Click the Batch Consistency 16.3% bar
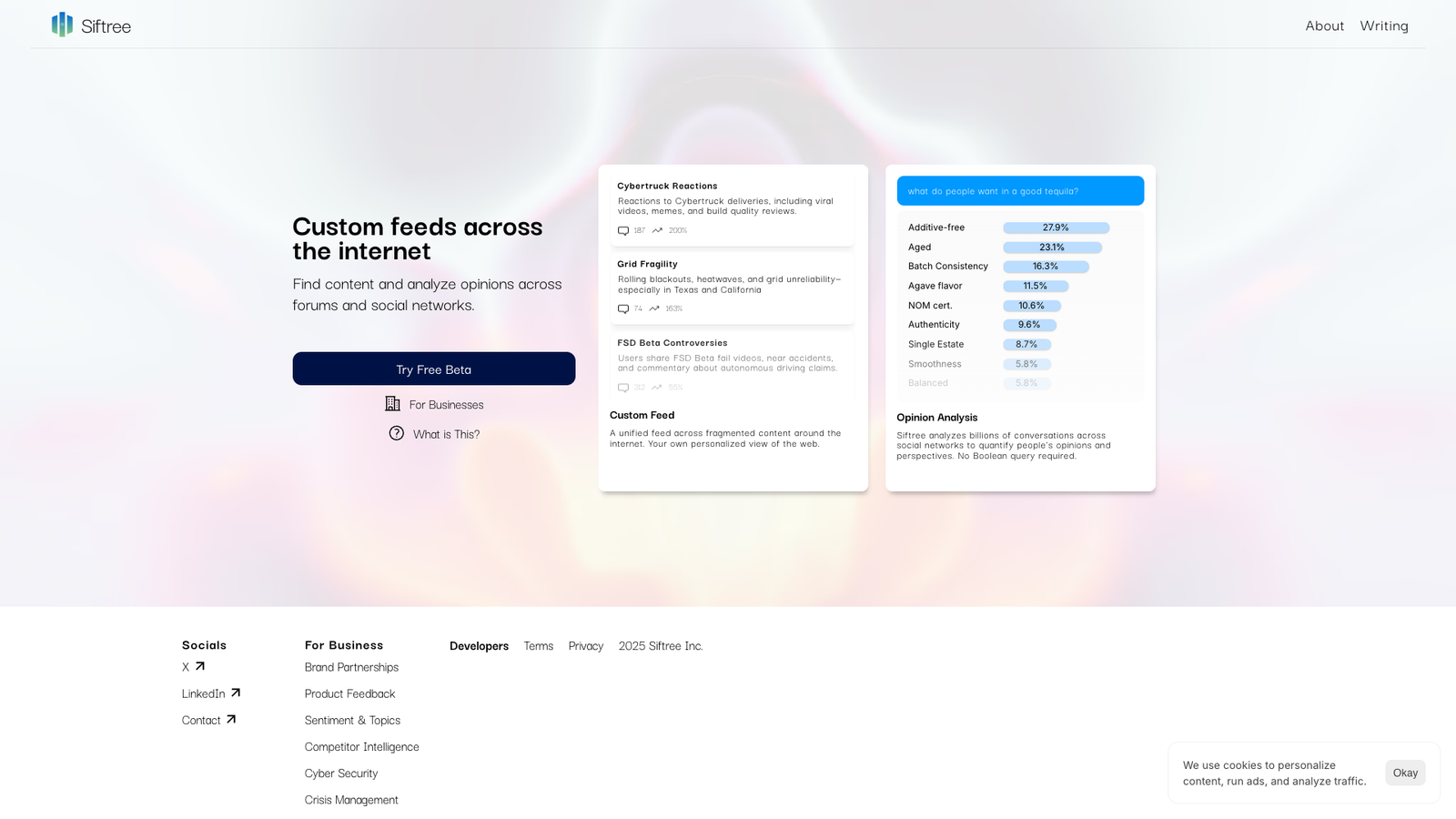1456x819 pixels. coord(1046,267)
